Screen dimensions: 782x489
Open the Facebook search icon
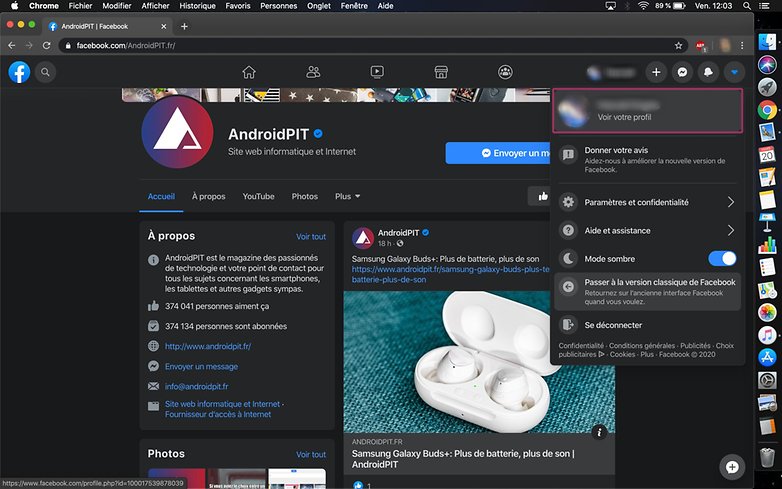(45, 72)
